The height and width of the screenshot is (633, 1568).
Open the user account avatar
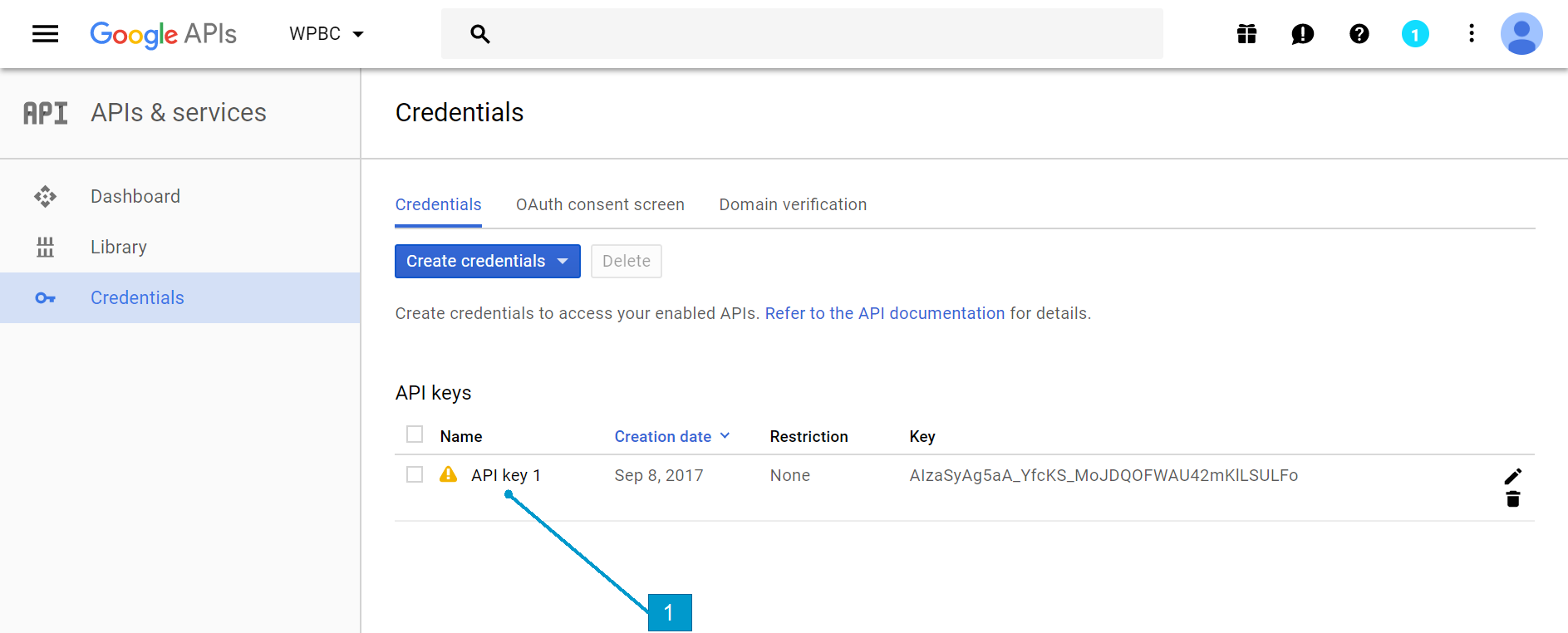click(x=1521, y=34)
